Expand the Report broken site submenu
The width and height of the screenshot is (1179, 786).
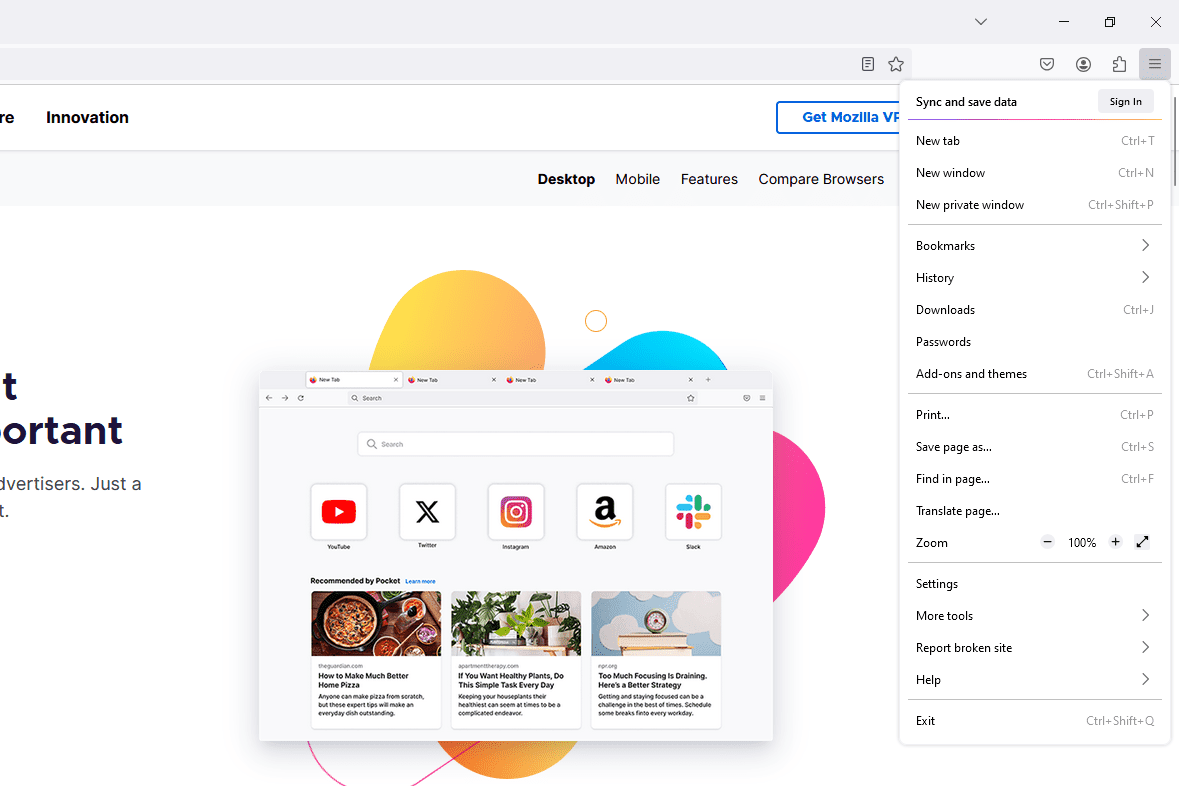tap(1035, 648)
